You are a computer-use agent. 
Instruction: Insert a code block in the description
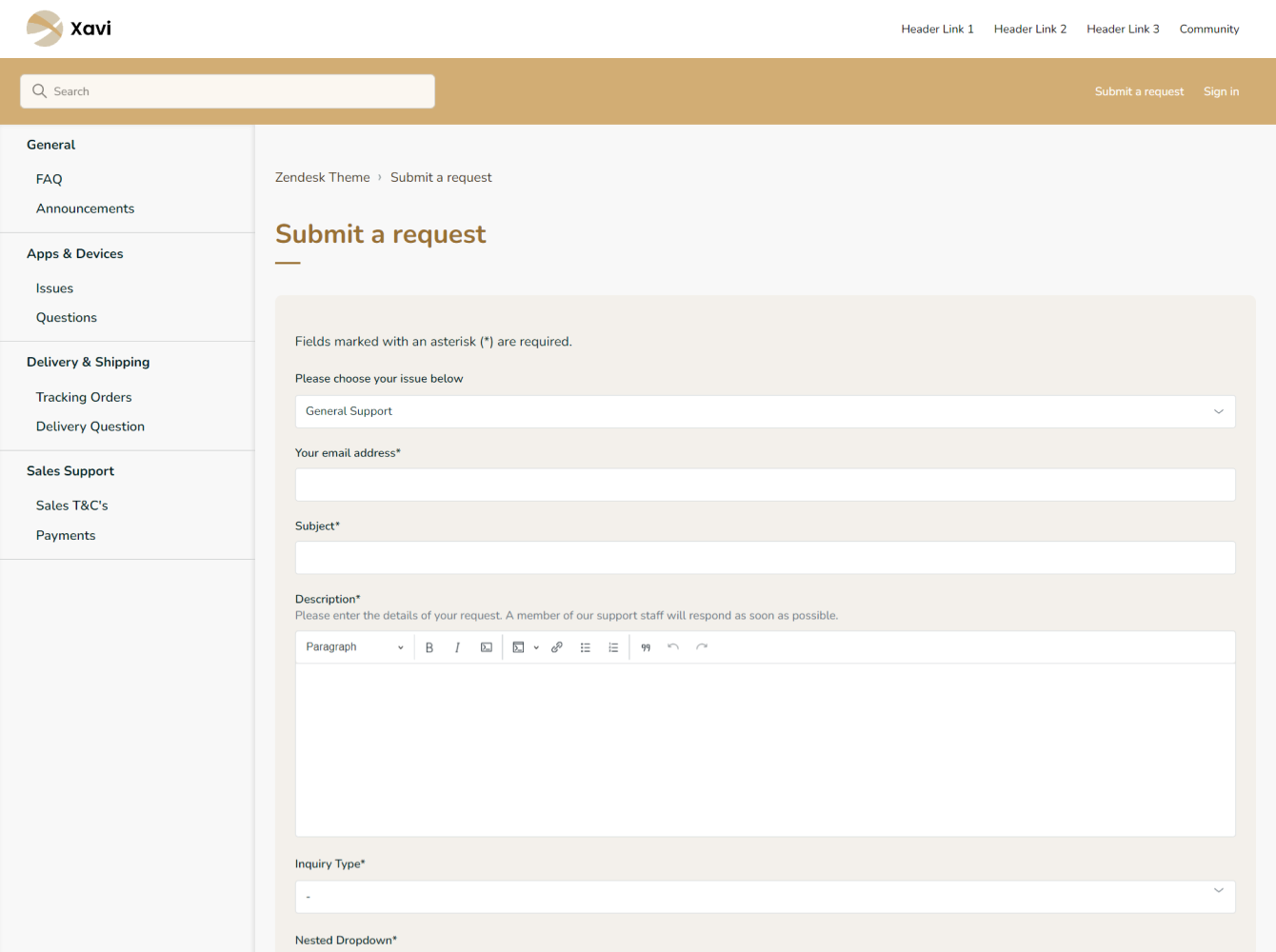[518, 647]
